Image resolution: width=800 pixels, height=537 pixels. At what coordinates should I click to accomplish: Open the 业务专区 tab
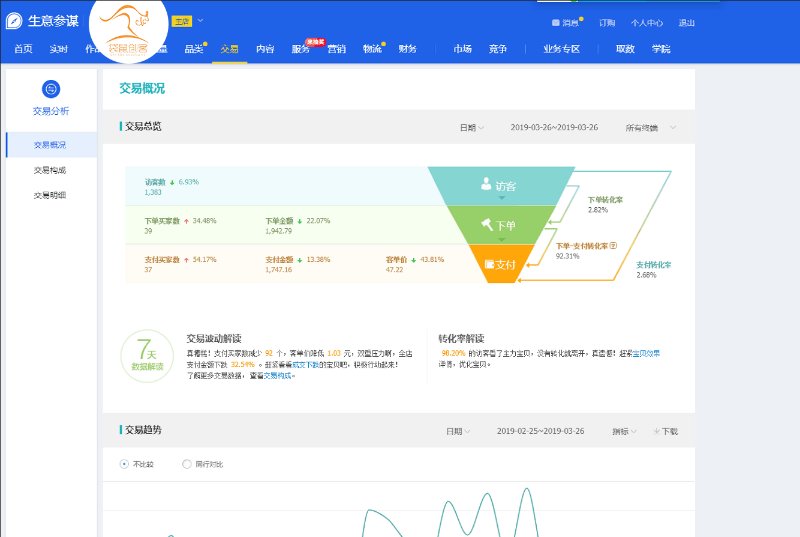(562, 49)
